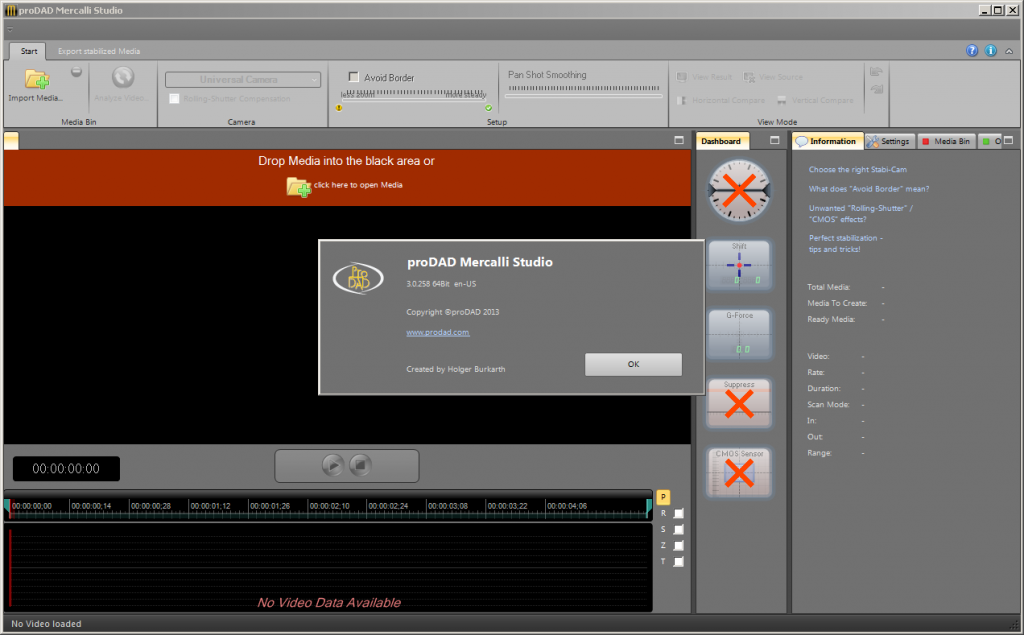Image resolution: width=1024 pixels, height=635 pixels.
Task: Click folder icon in red drop banner
Action: [298, 187]
